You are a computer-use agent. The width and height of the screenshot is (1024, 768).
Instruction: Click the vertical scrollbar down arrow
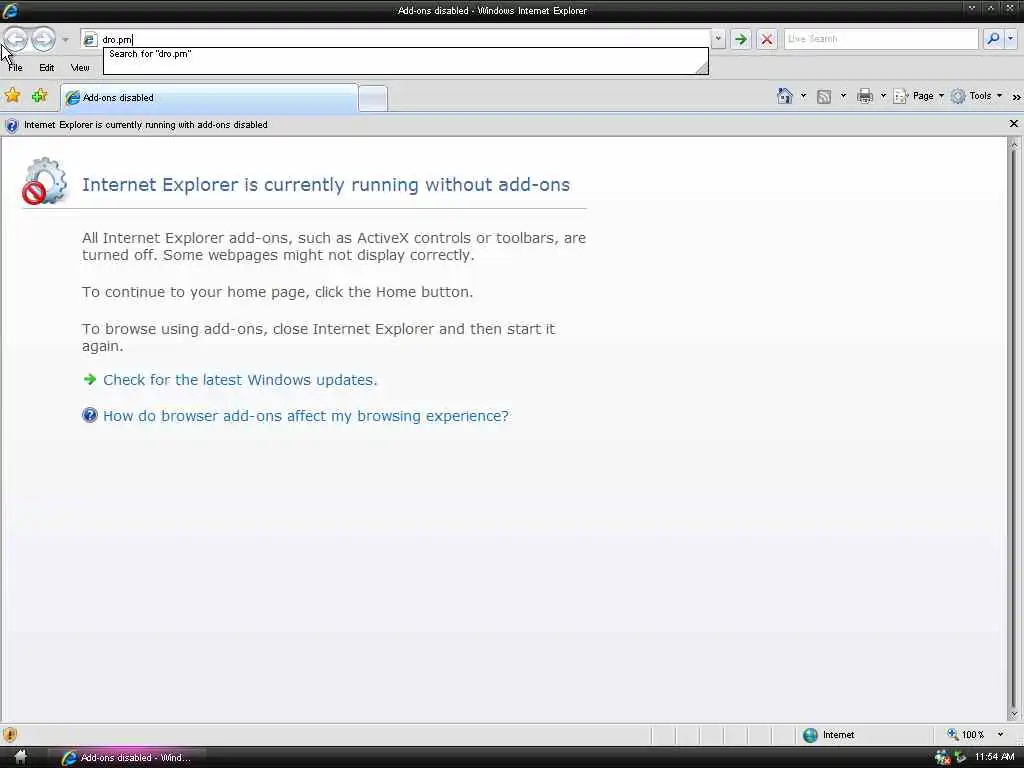tap(1014, 714)
